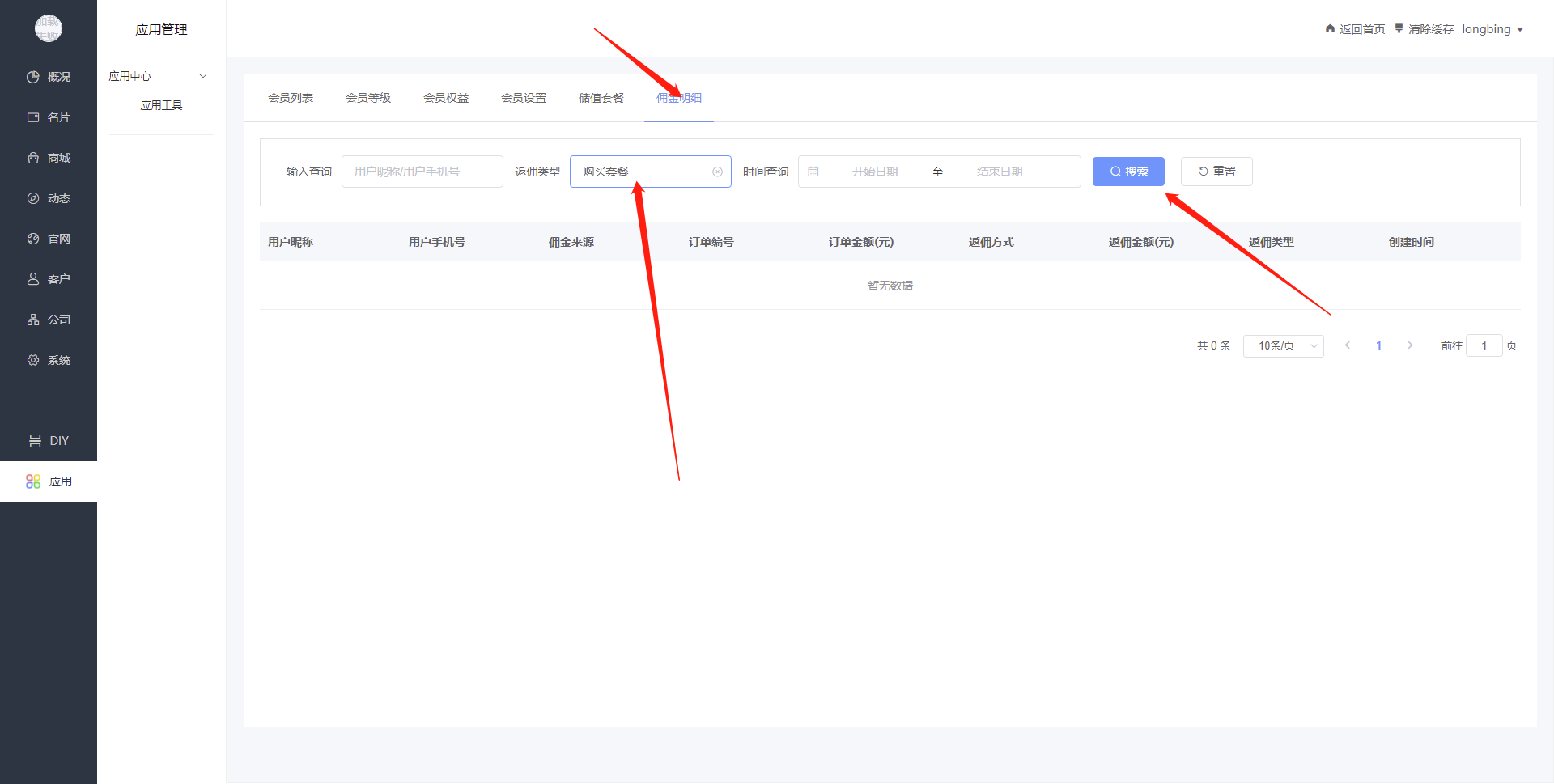This screenshot has width=1554, height=784.
Task: Click the clear cache brush icon
Action: [1399, 29]
